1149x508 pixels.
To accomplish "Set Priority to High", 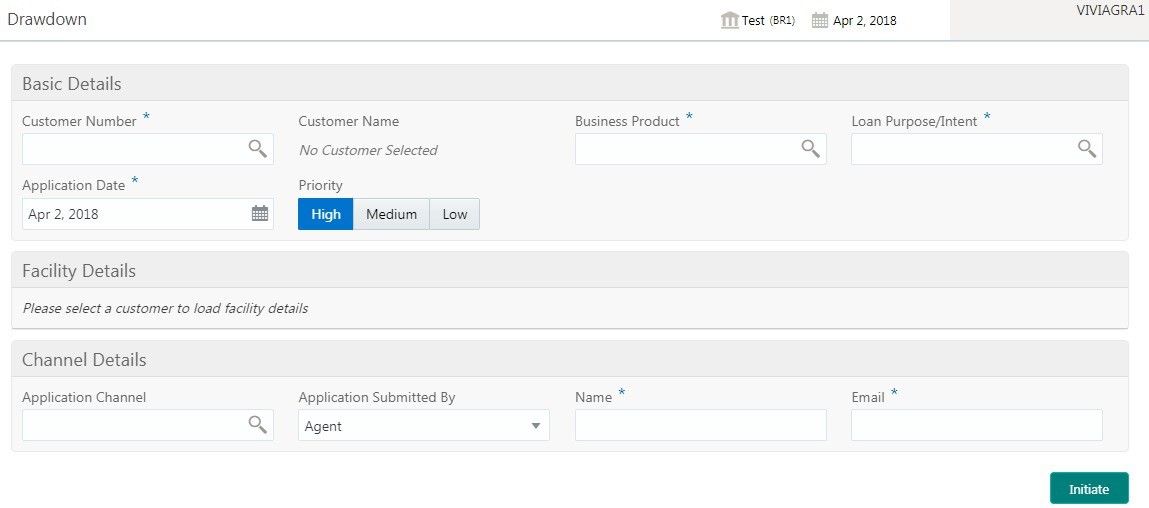I will (x=326, y=214).
